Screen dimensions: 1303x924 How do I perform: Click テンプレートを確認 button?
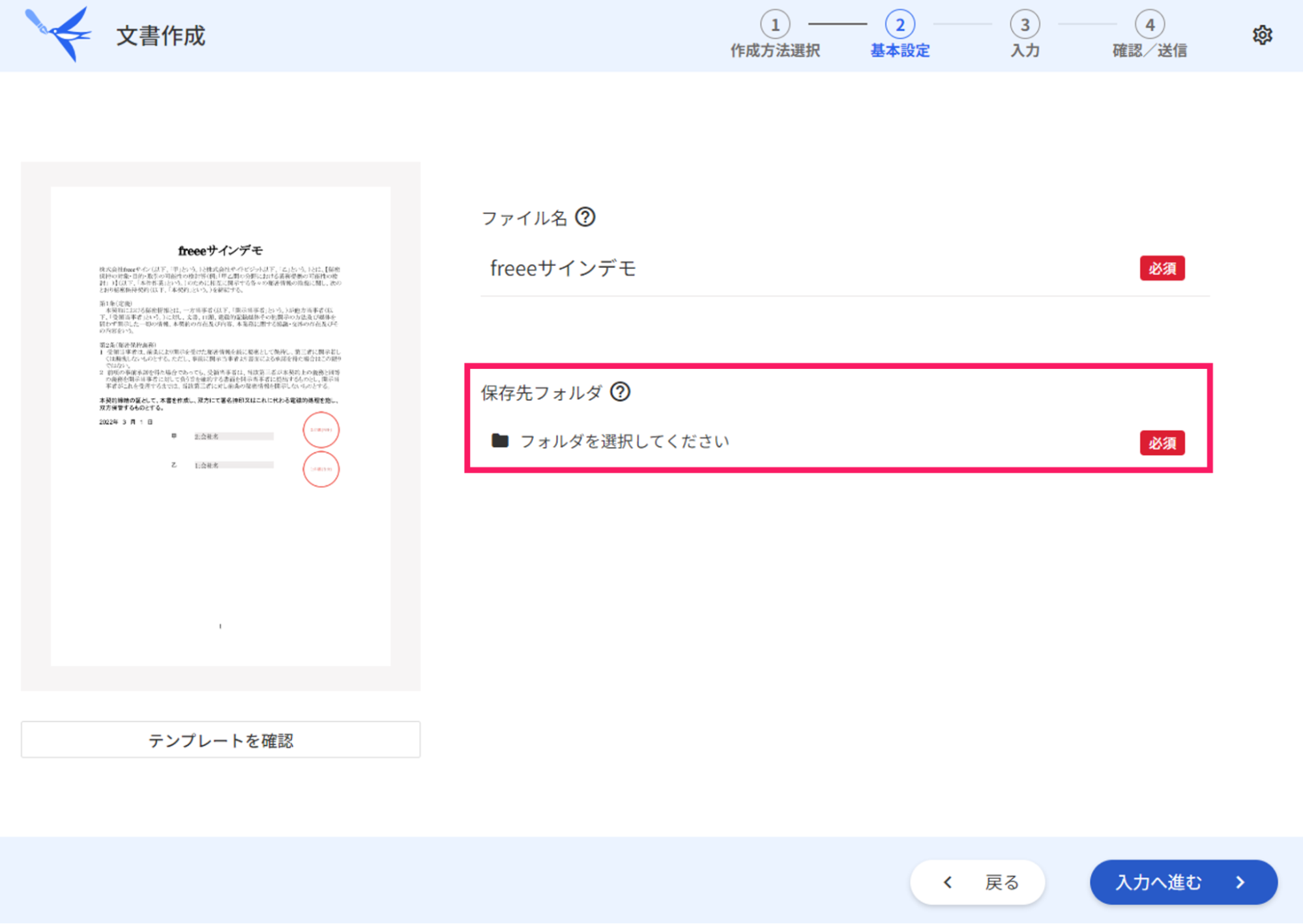click(x=220, y=740)
